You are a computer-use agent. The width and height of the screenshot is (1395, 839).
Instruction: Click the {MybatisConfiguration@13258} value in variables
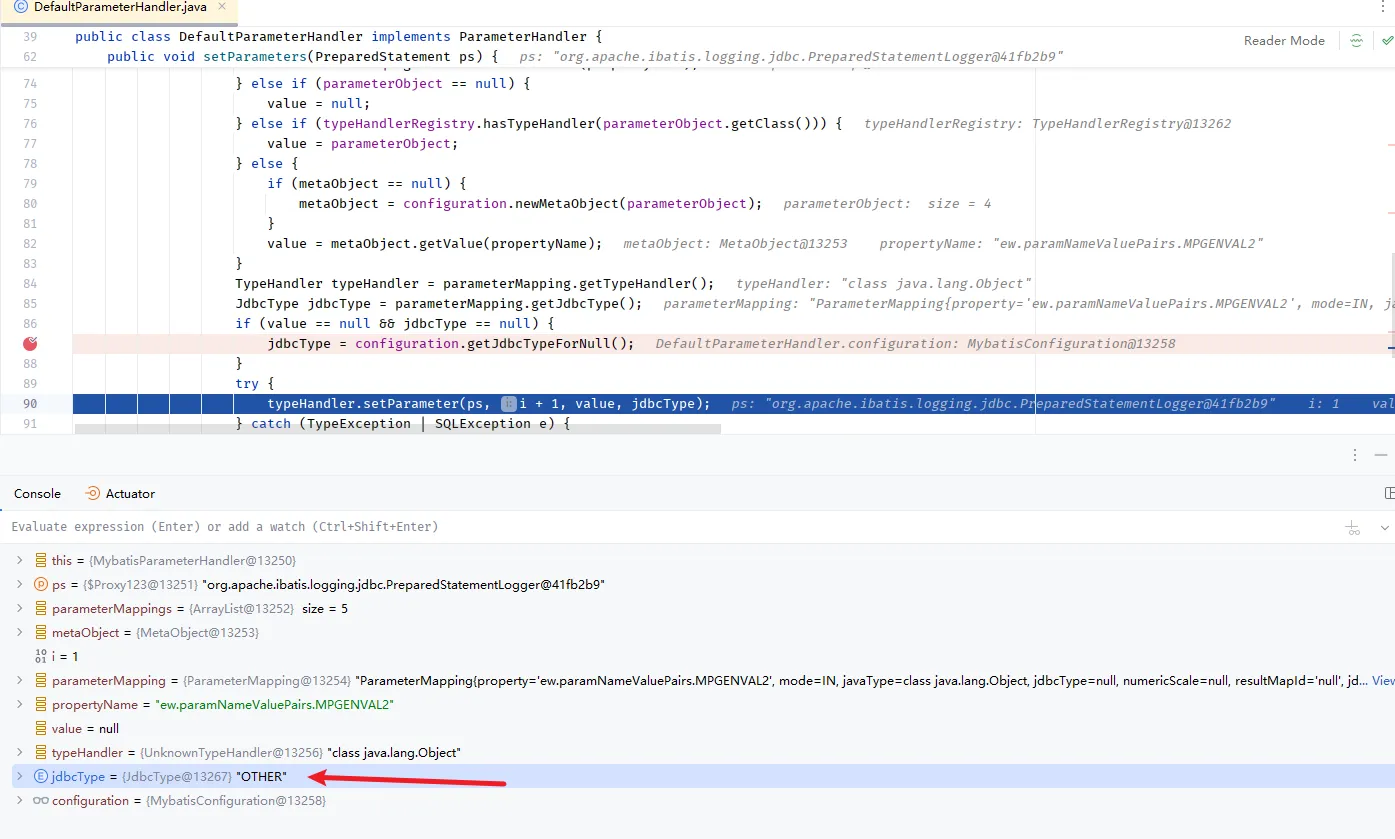click(236, 801)
